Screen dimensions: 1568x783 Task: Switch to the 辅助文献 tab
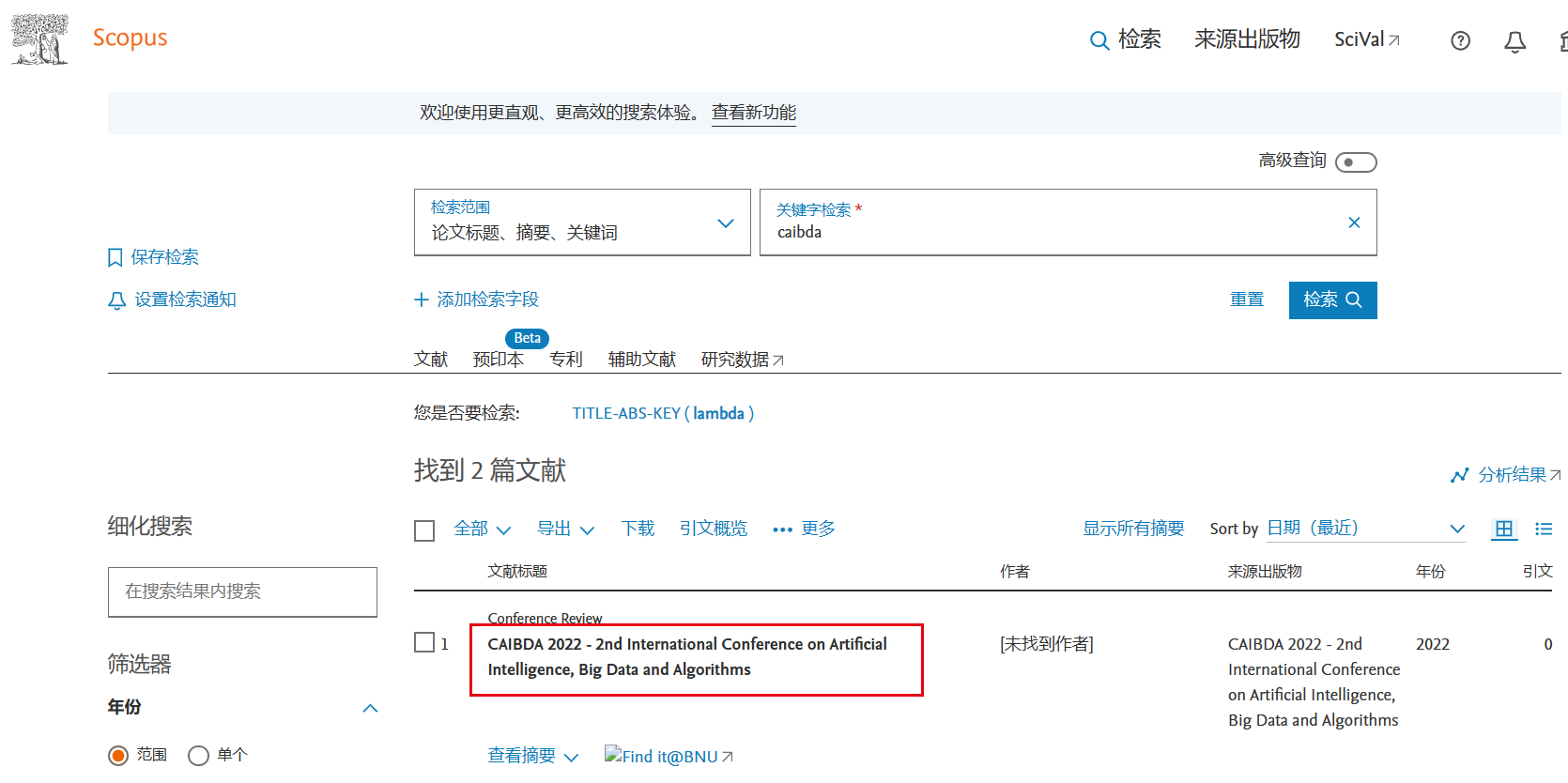(642, 360)
